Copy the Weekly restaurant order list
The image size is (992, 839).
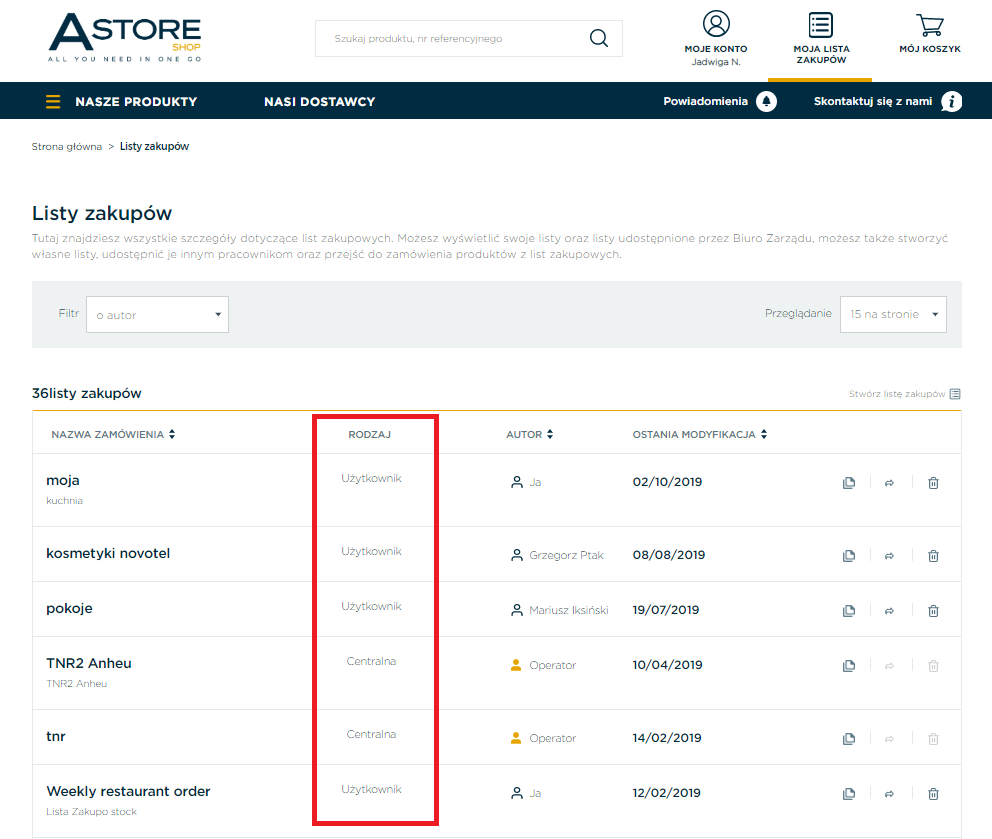(x=849, y=793)
